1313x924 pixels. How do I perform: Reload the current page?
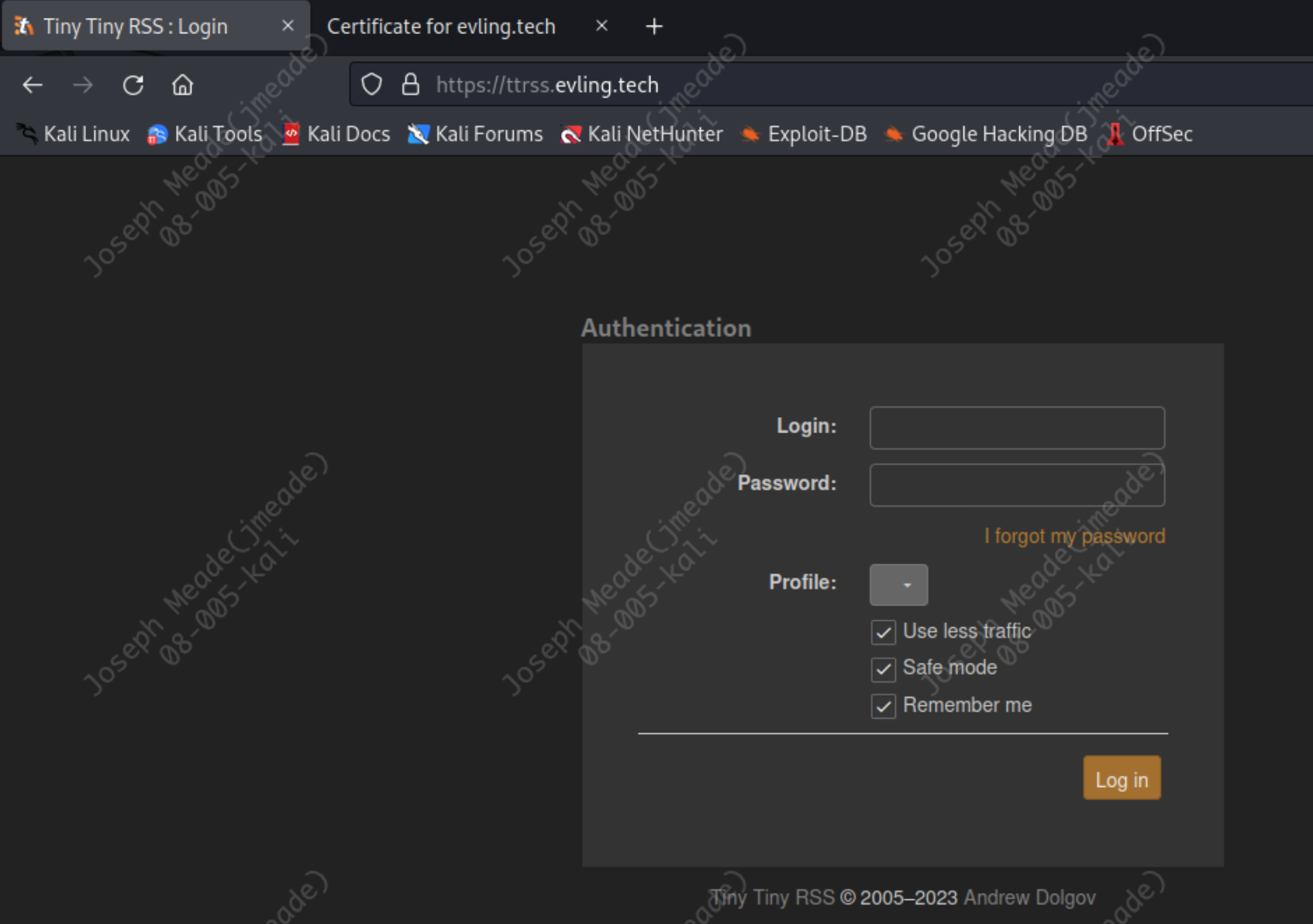[133, 84]
